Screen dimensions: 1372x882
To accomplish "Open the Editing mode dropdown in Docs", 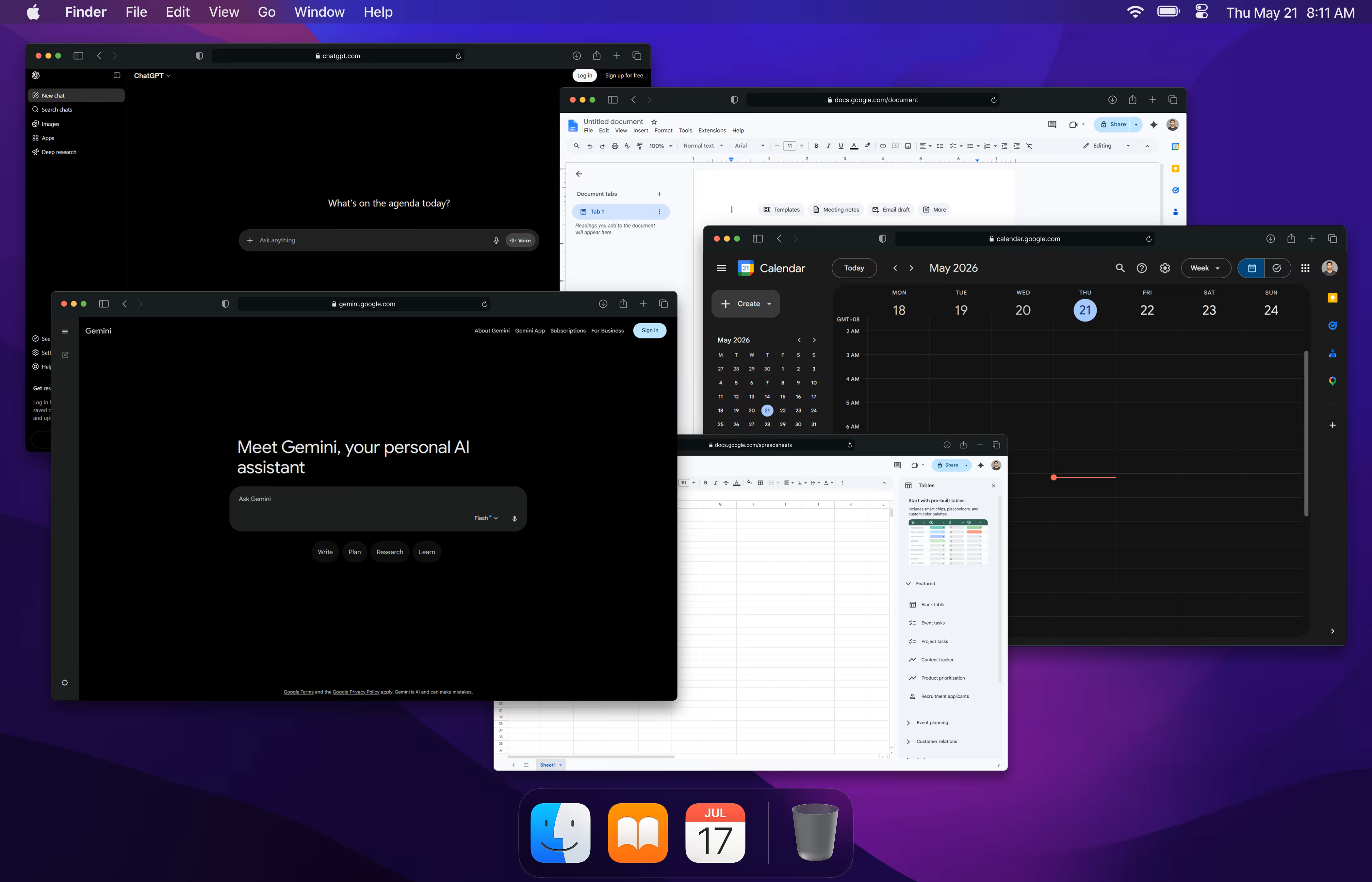I will pos(1106,146).
